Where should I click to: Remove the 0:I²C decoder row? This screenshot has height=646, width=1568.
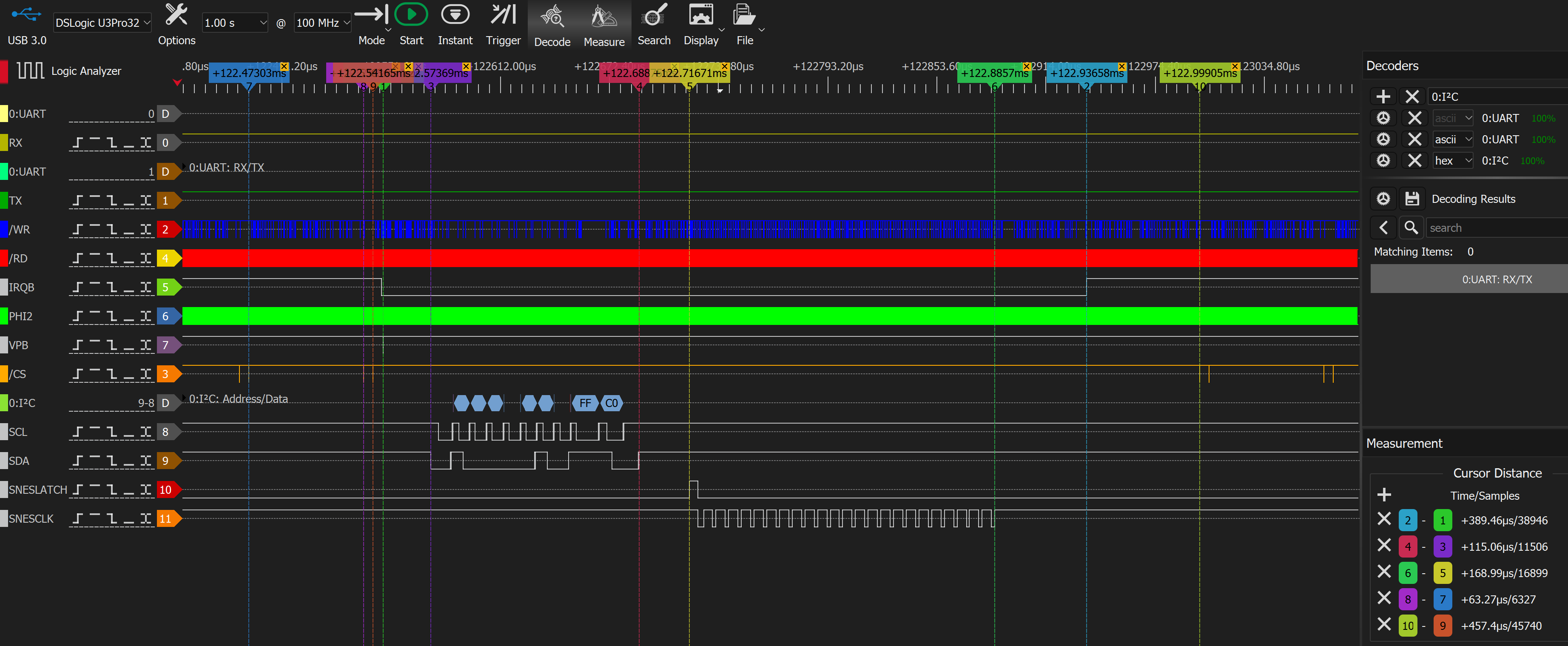pos(1414,161)
